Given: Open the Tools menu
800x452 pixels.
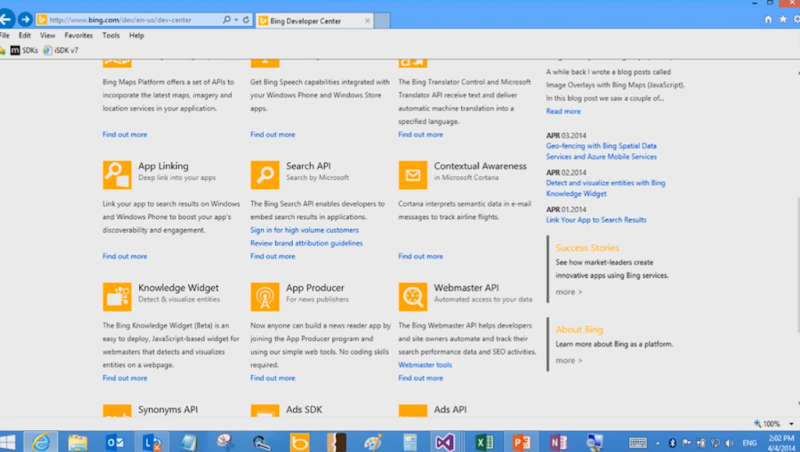Looking at the screenshot, I should (111, 35).
